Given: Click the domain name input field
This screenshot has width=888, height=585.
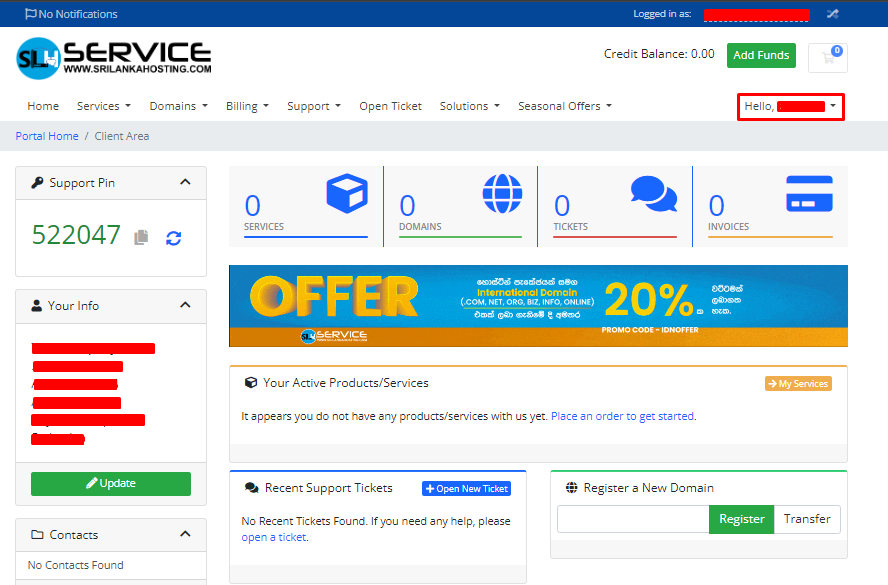Looking at the screenshot, I should tap(633, 519).
